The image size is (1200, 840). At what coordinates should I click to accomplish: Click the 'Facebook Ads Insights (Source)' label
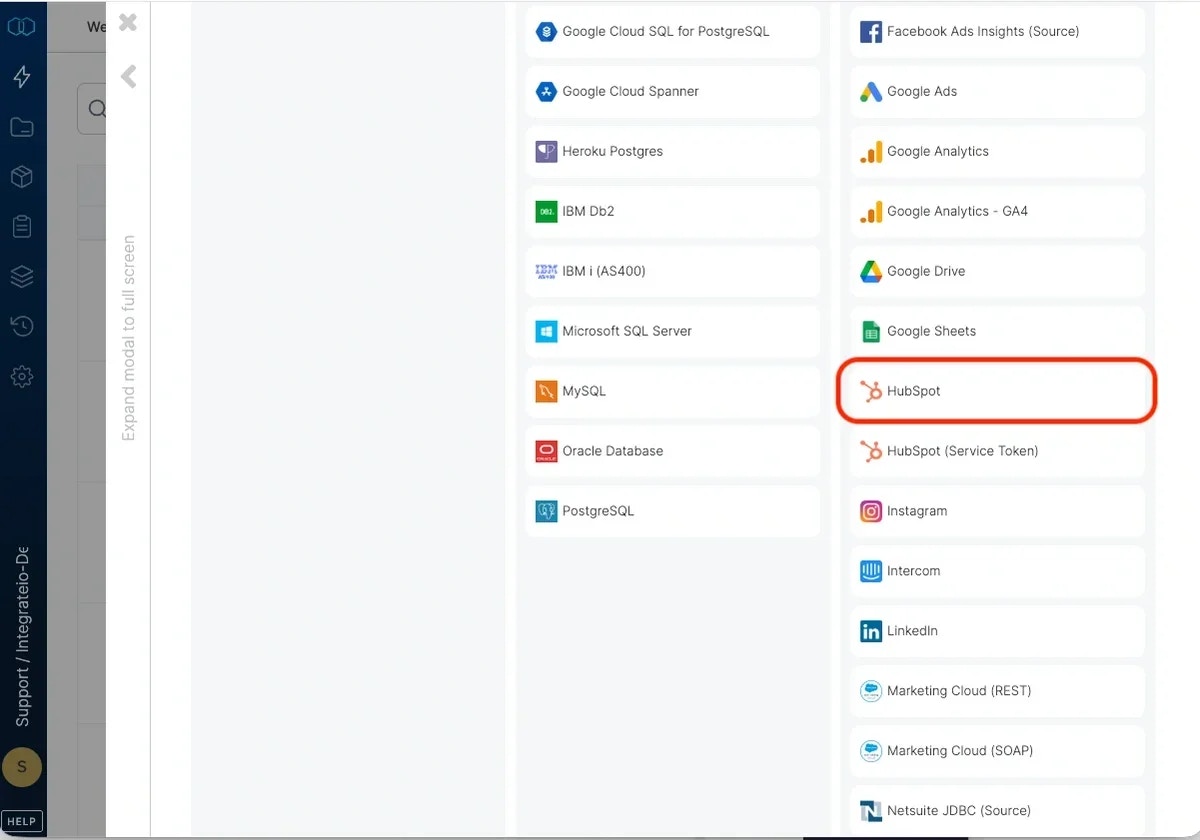pyautogui.click(x=983, y=31)
